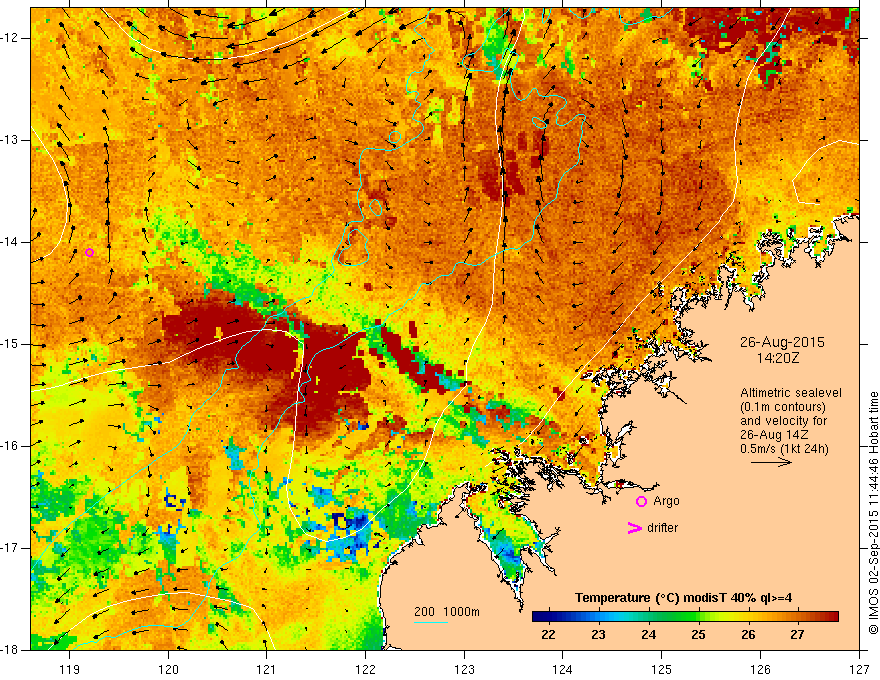Click the '14:20Z' time text
This screenshot has height=680, width=880.
778,358
